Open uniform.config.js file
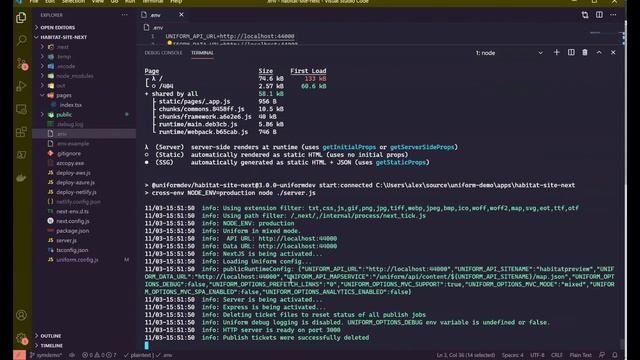 [77, 260]
